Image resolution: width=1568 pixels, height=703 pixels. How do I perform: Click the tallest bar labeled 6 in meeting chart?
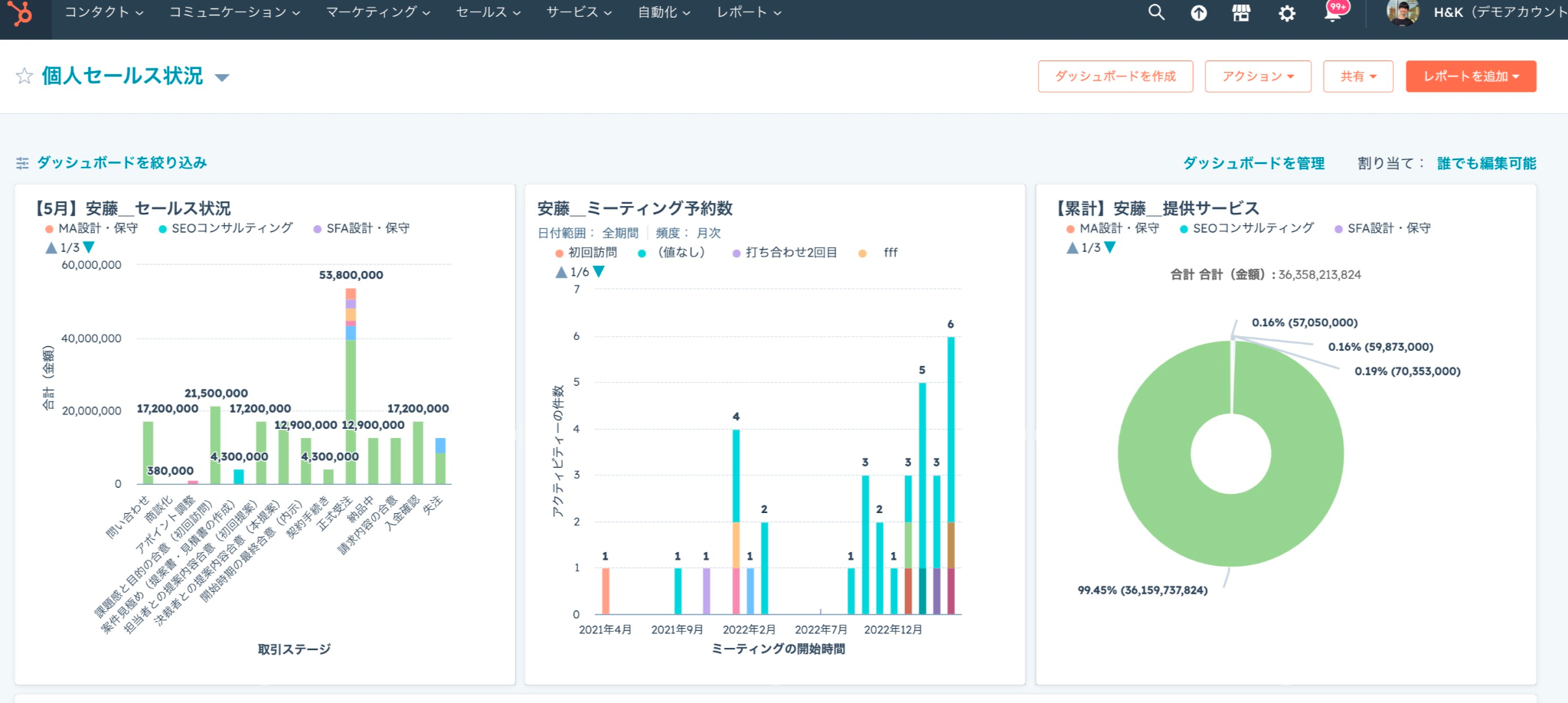tap(951, 475)
